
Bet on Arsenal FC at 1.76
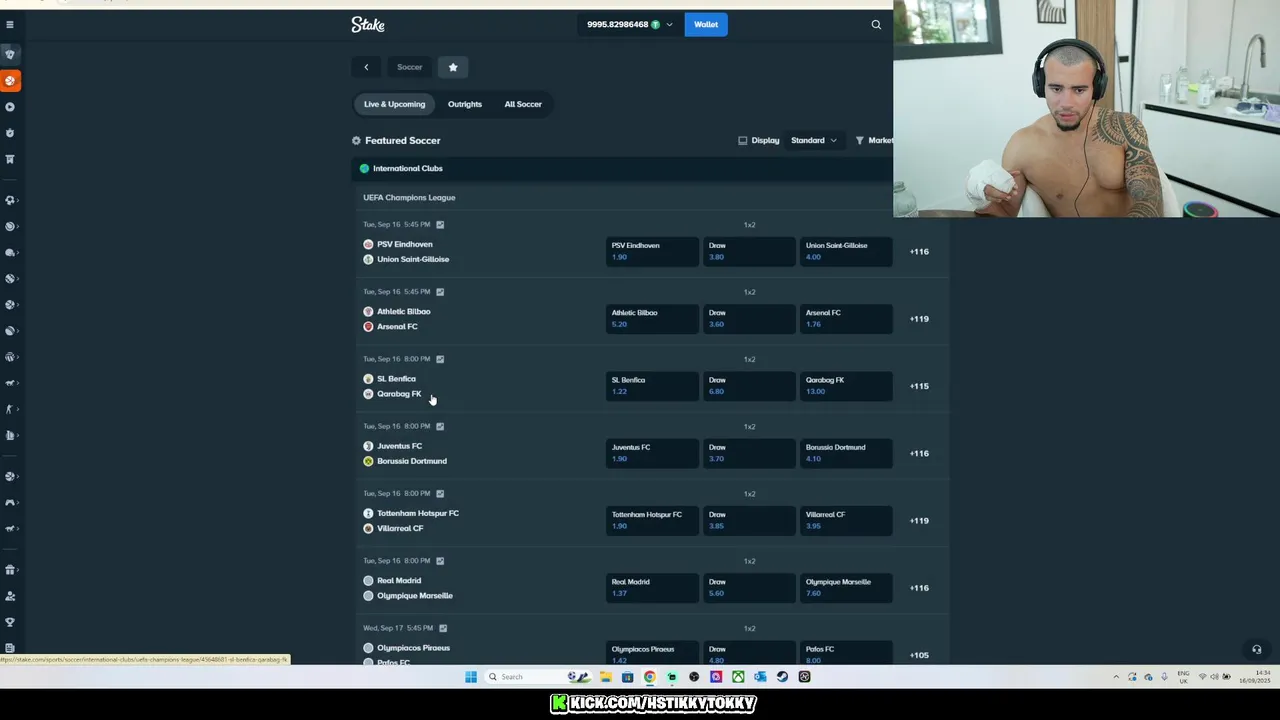click(846, 319)
